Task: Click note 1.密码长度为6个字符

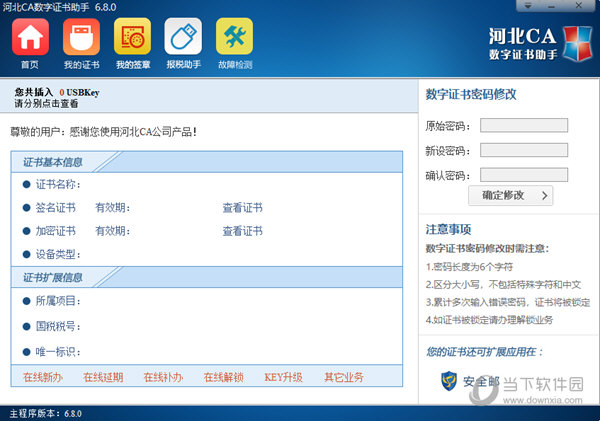Action: coord(469,267)
